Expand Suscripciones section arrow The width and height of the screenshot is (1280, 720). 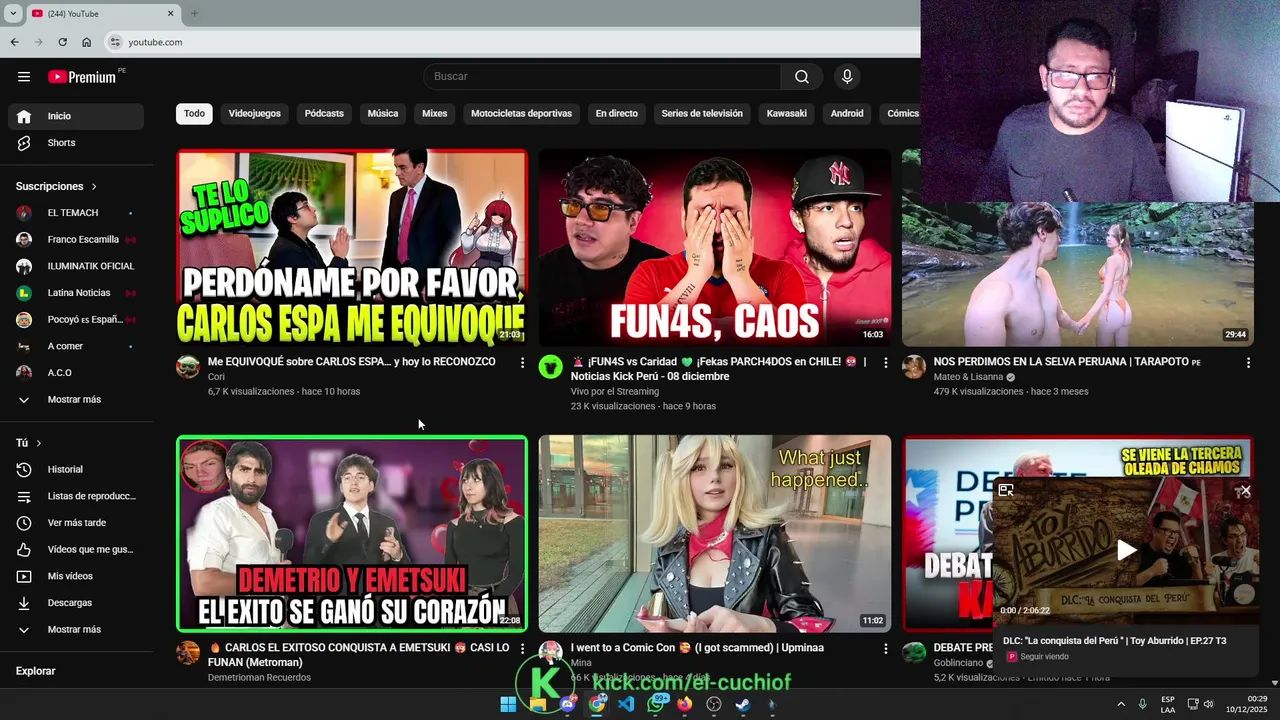coord(94,187)
